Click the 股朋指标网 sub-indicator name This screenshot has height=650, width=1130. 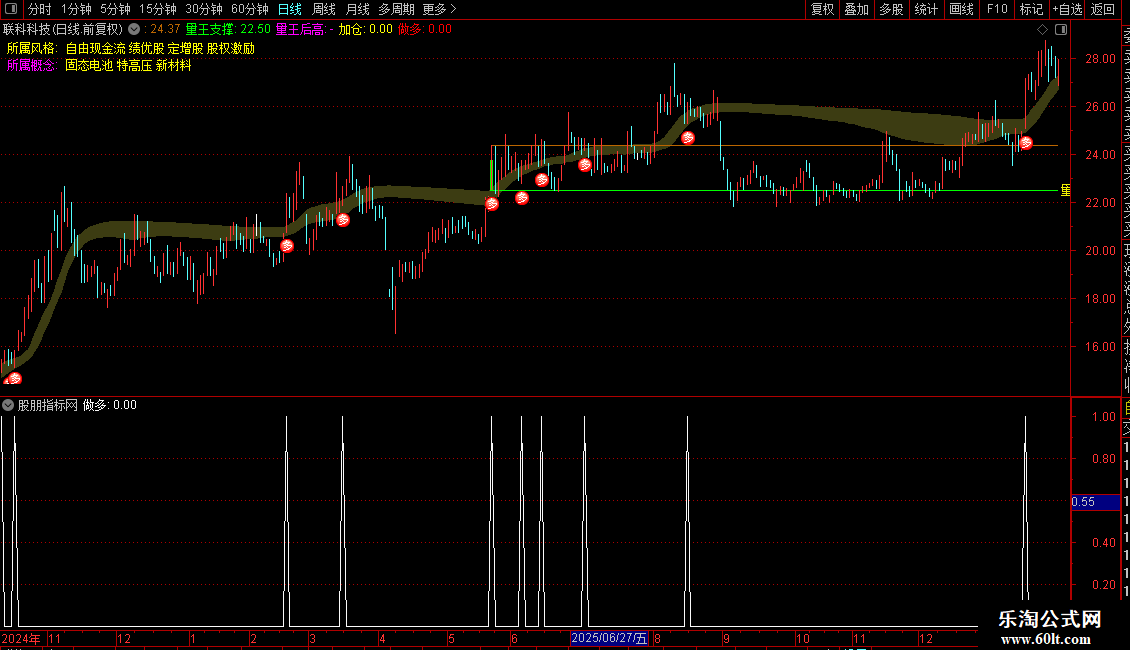coord(48,405)
